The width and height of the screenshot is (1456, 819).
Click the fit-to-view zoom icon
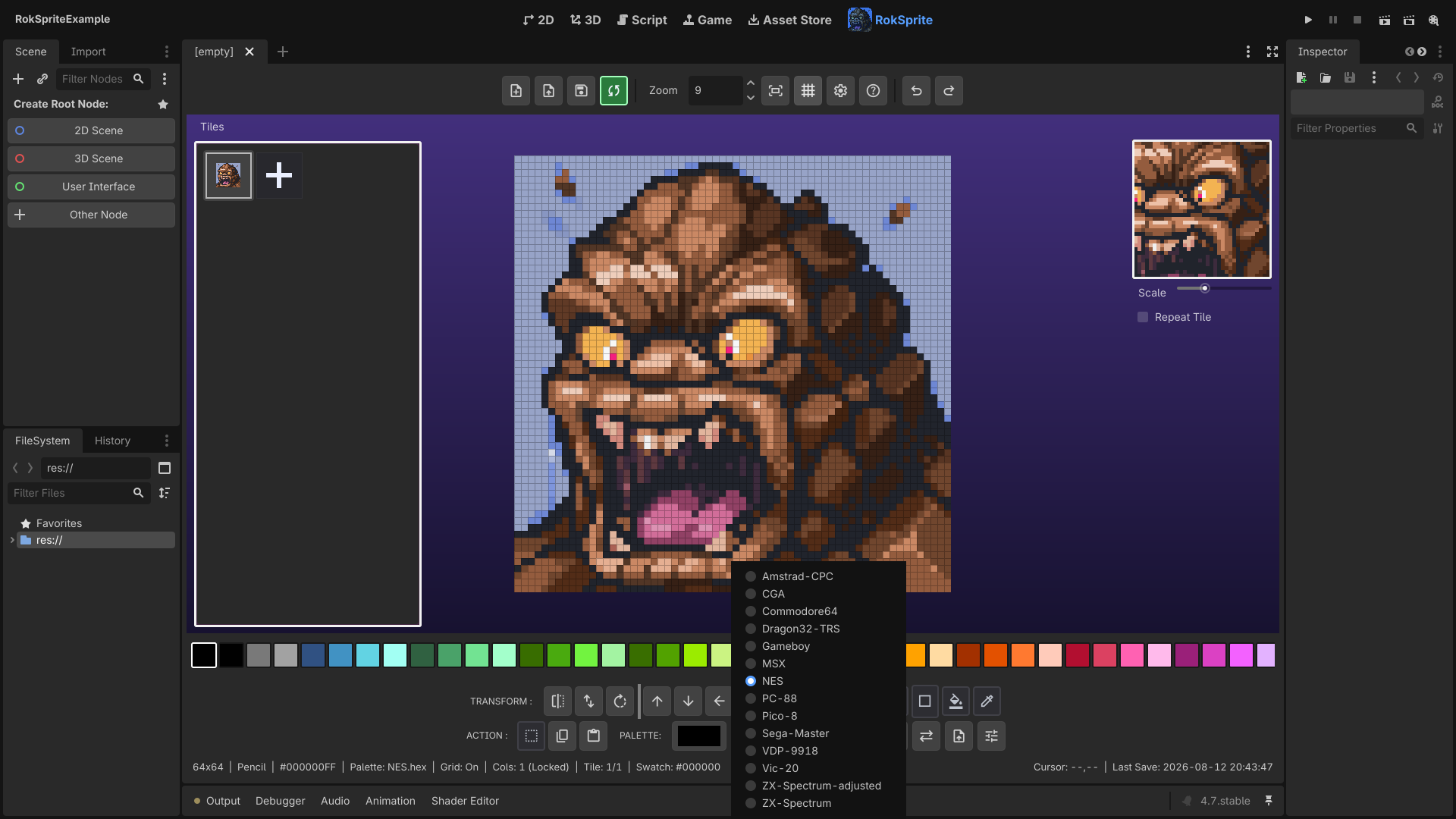tap(775, 91)
